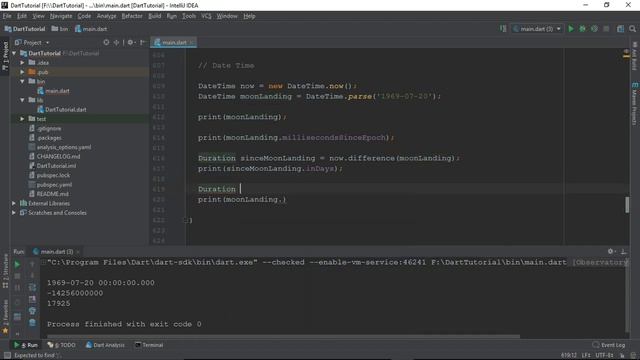The width and height of the screenshot is (640, 360).
Task: Toggle scroll to end icon in Run panel
Action: click(32, 300)
